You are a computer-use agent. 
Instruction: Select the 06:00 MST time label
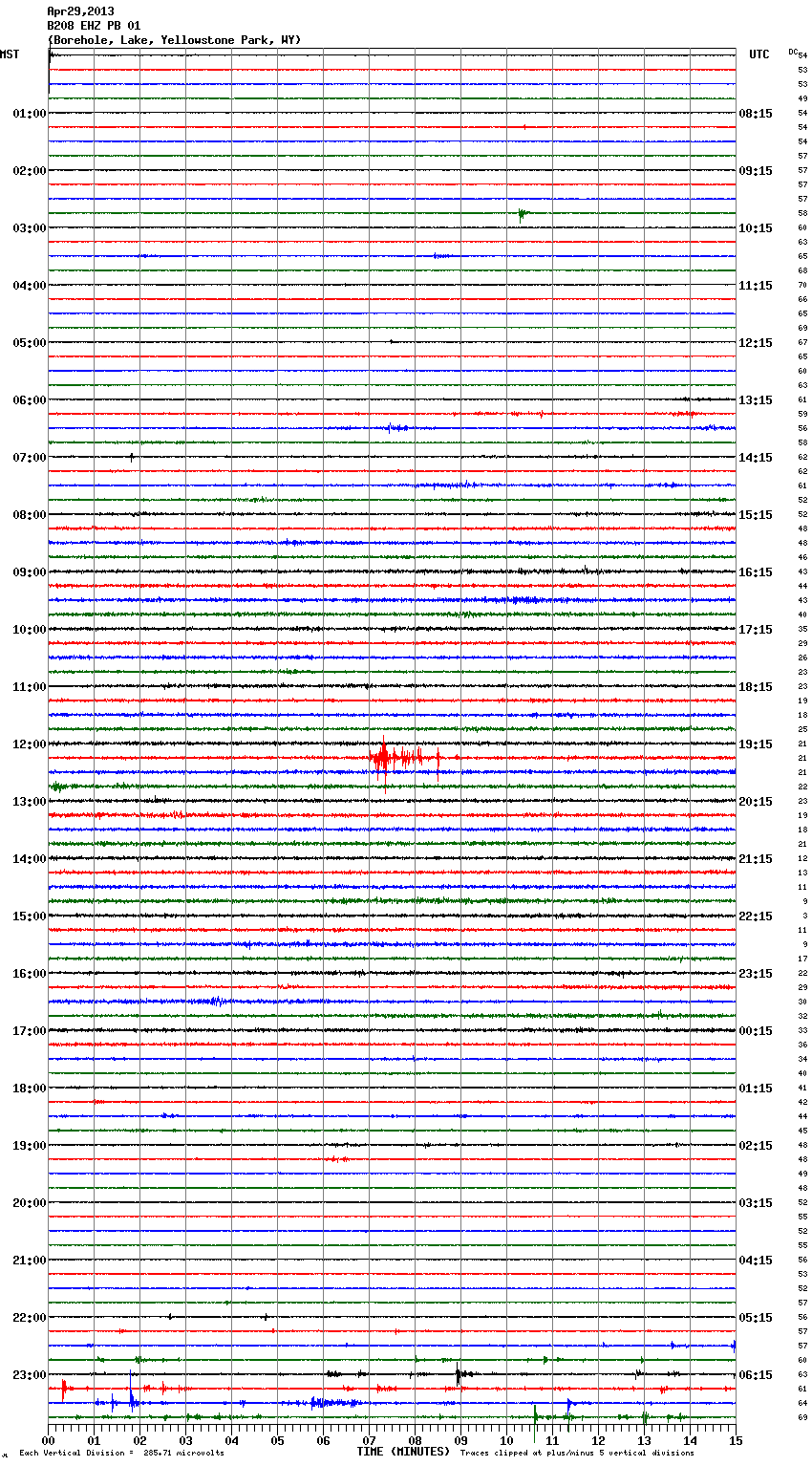[29, 400]
